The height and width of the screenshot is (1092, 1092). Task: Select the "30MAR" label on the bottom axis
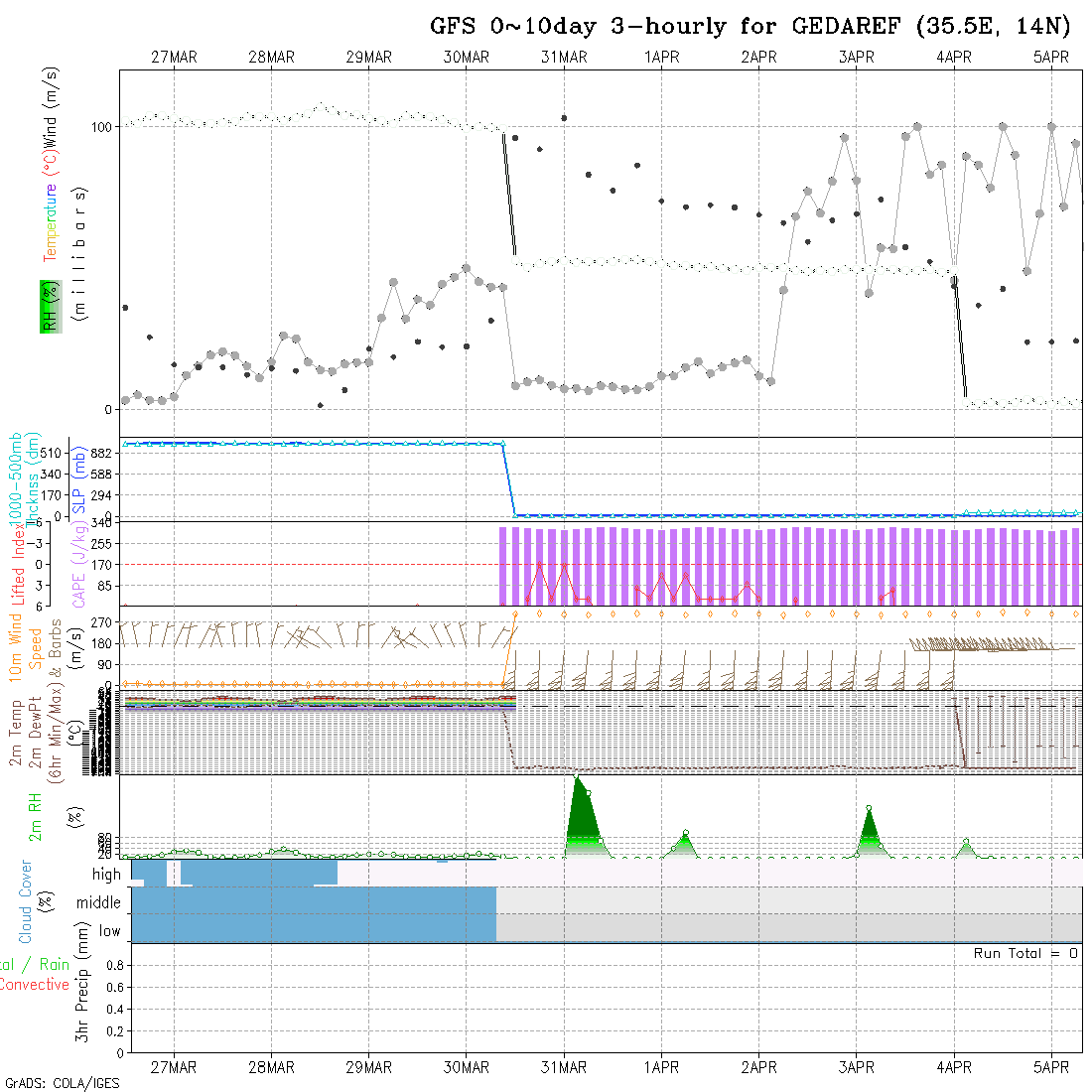[467, 1067]
